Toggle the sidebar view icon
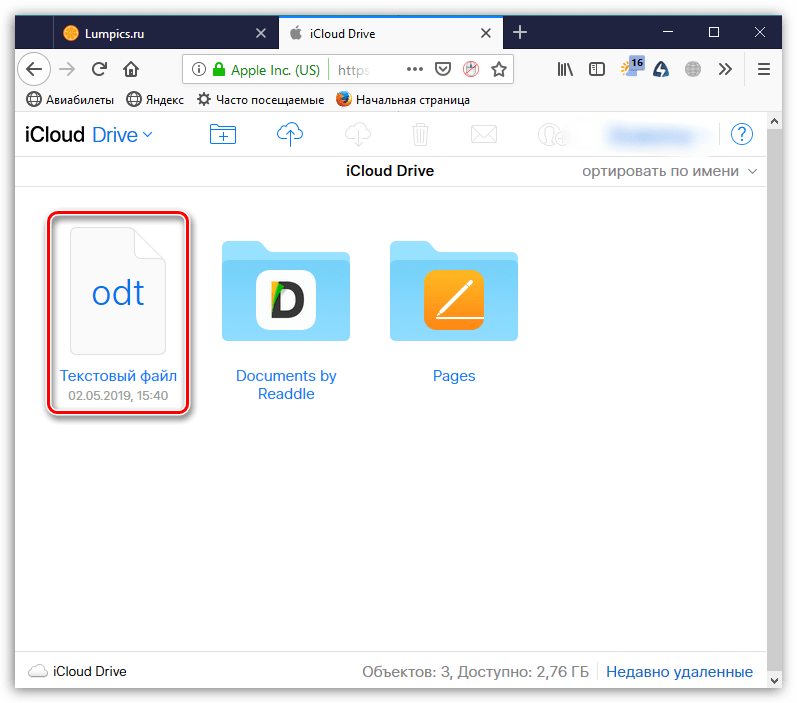This screenshot has width=797, height=703. click(x=597, y=69)
